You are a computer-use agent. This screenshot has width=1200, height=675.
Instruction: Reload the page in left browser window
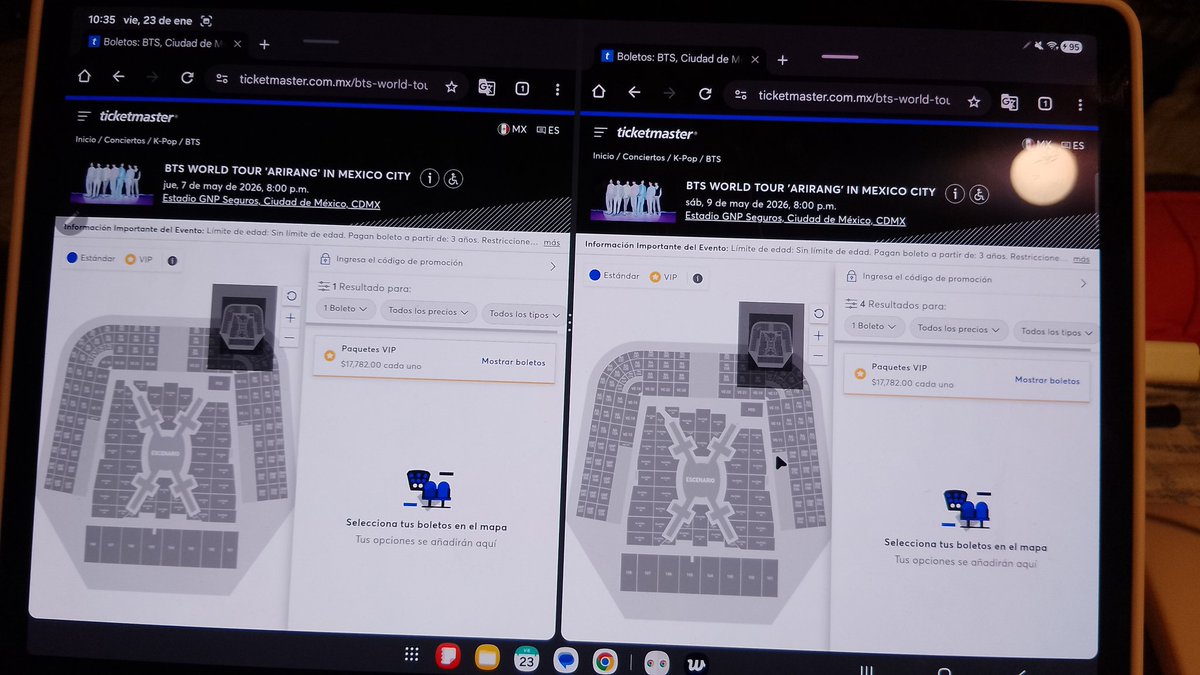[x=187, y=78]
